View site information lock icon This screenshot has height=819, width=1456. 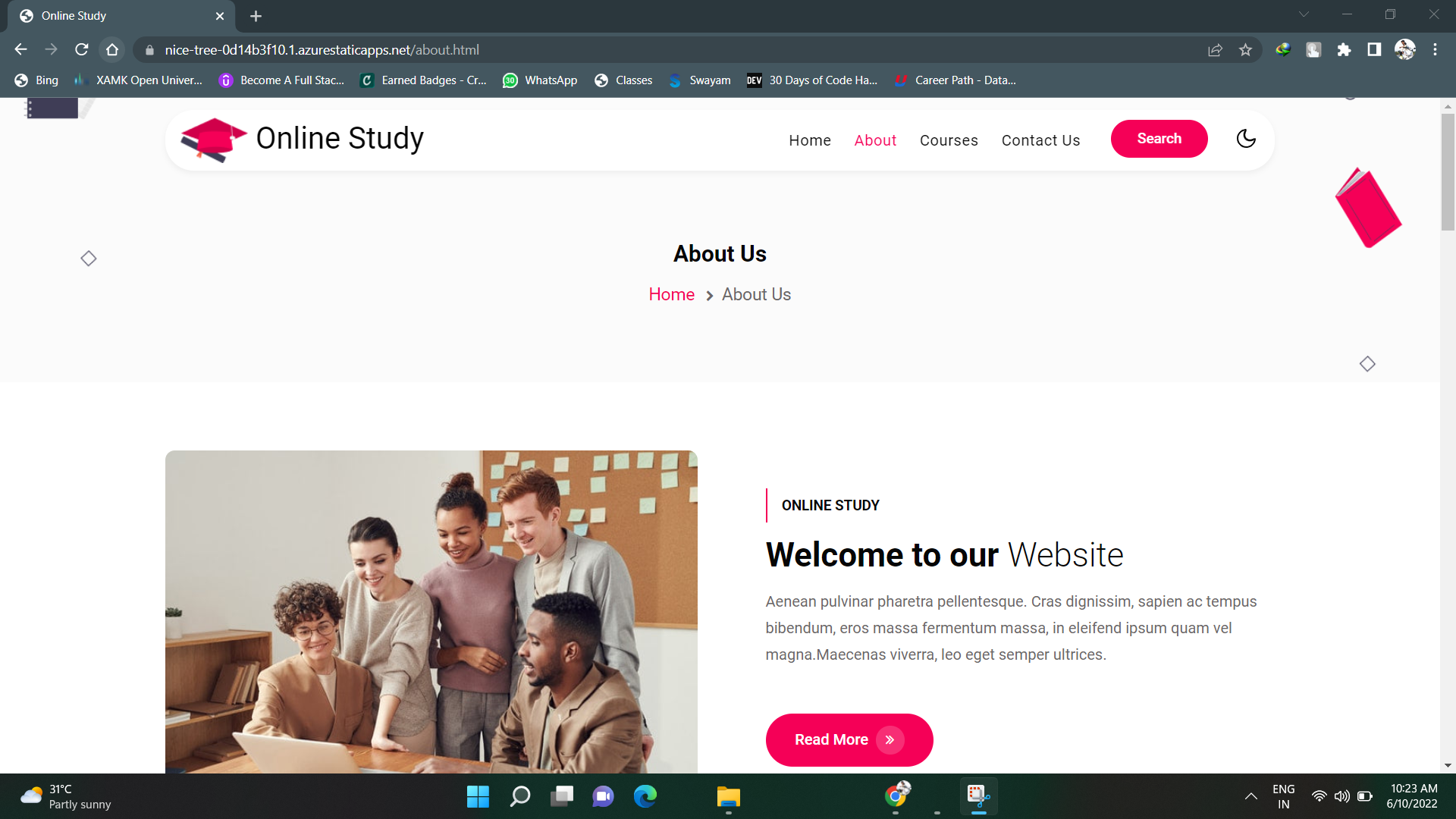pyautogui.click(x=149, y=50)
